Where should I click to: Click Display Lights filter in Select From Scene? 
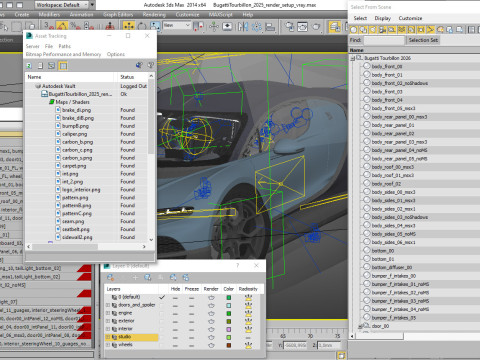point(373,30)
